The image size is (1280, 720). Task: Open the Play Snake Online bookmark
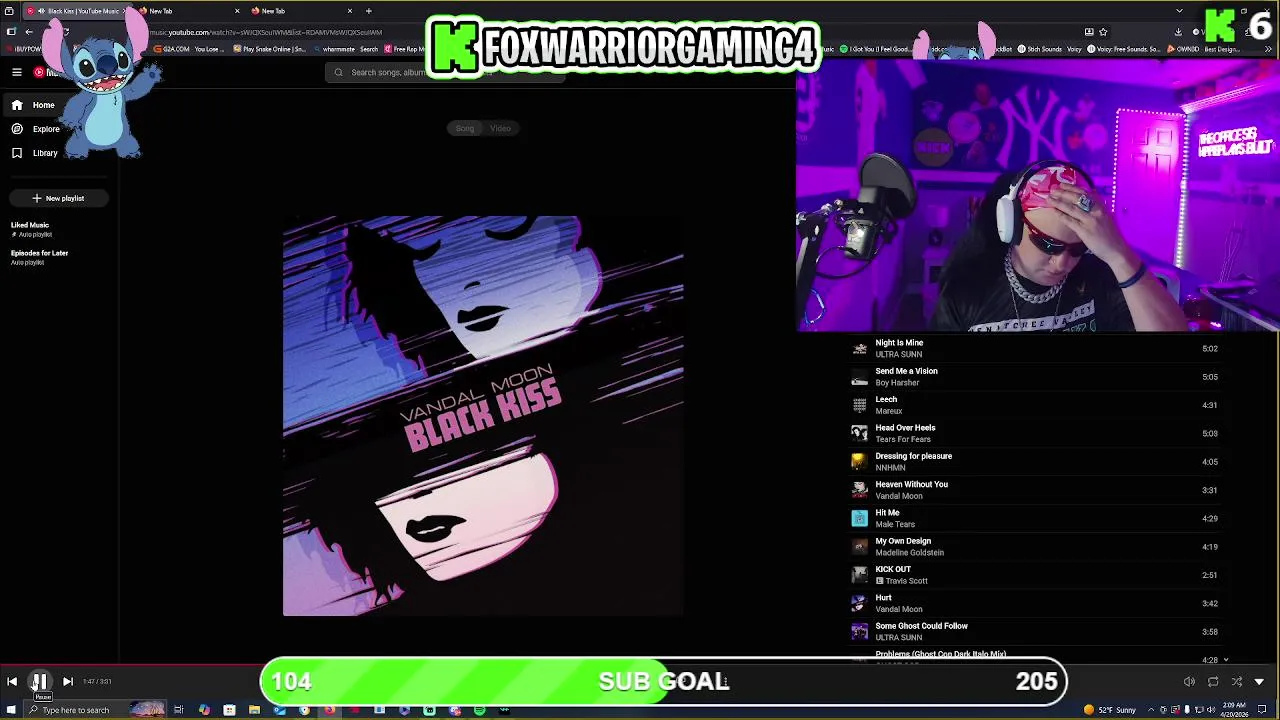(x=270, y=49)
